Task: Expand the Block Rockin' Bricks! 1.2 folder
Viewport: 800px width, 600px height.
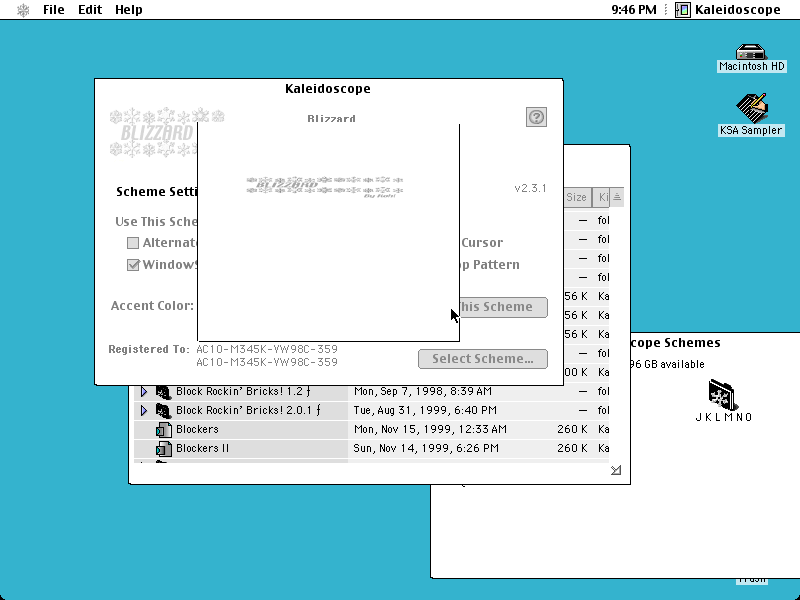Action: 144,391
